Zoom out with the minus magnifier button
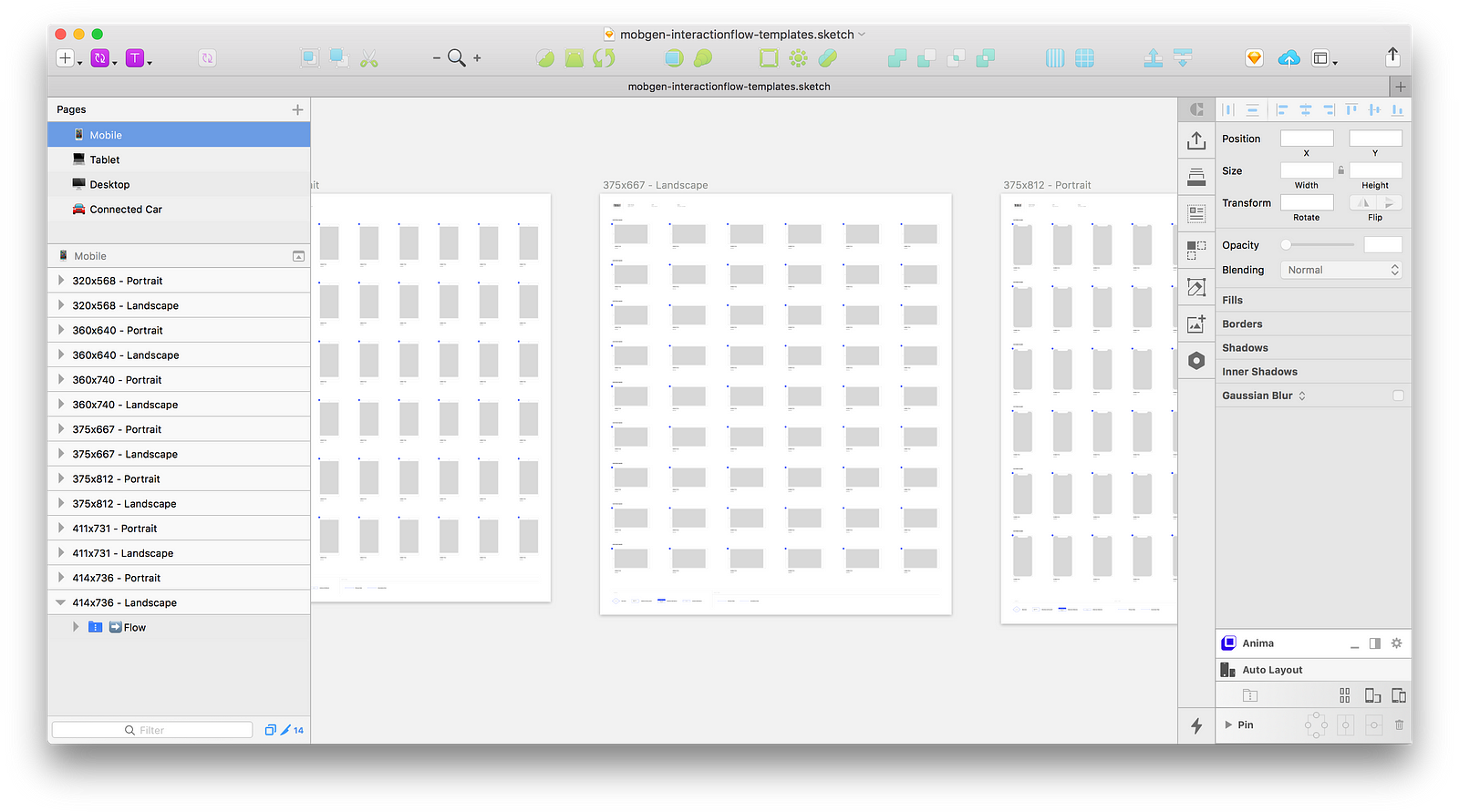 (437, 58)
